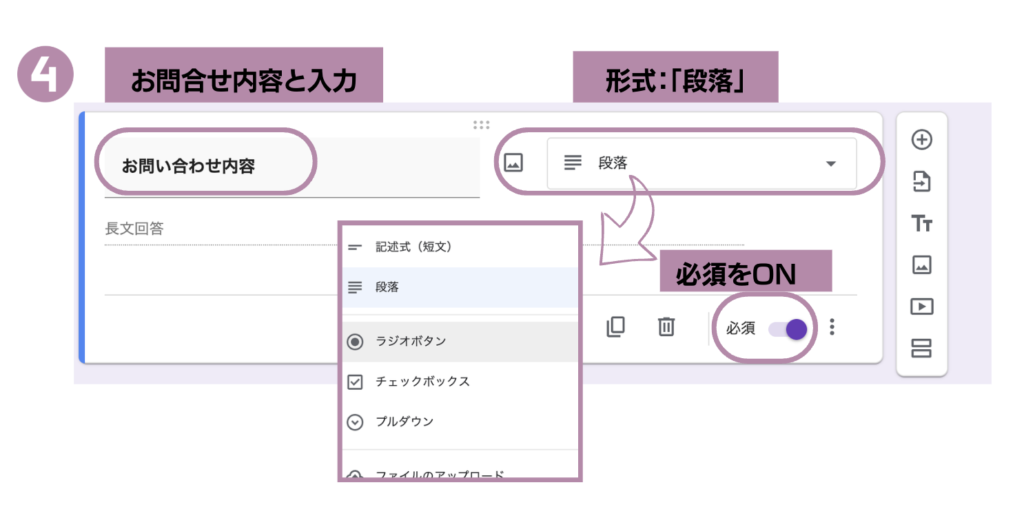Toggle the 必須 required switch
Viewport: 1024px width, 529px height.
(x=787, y=328)
